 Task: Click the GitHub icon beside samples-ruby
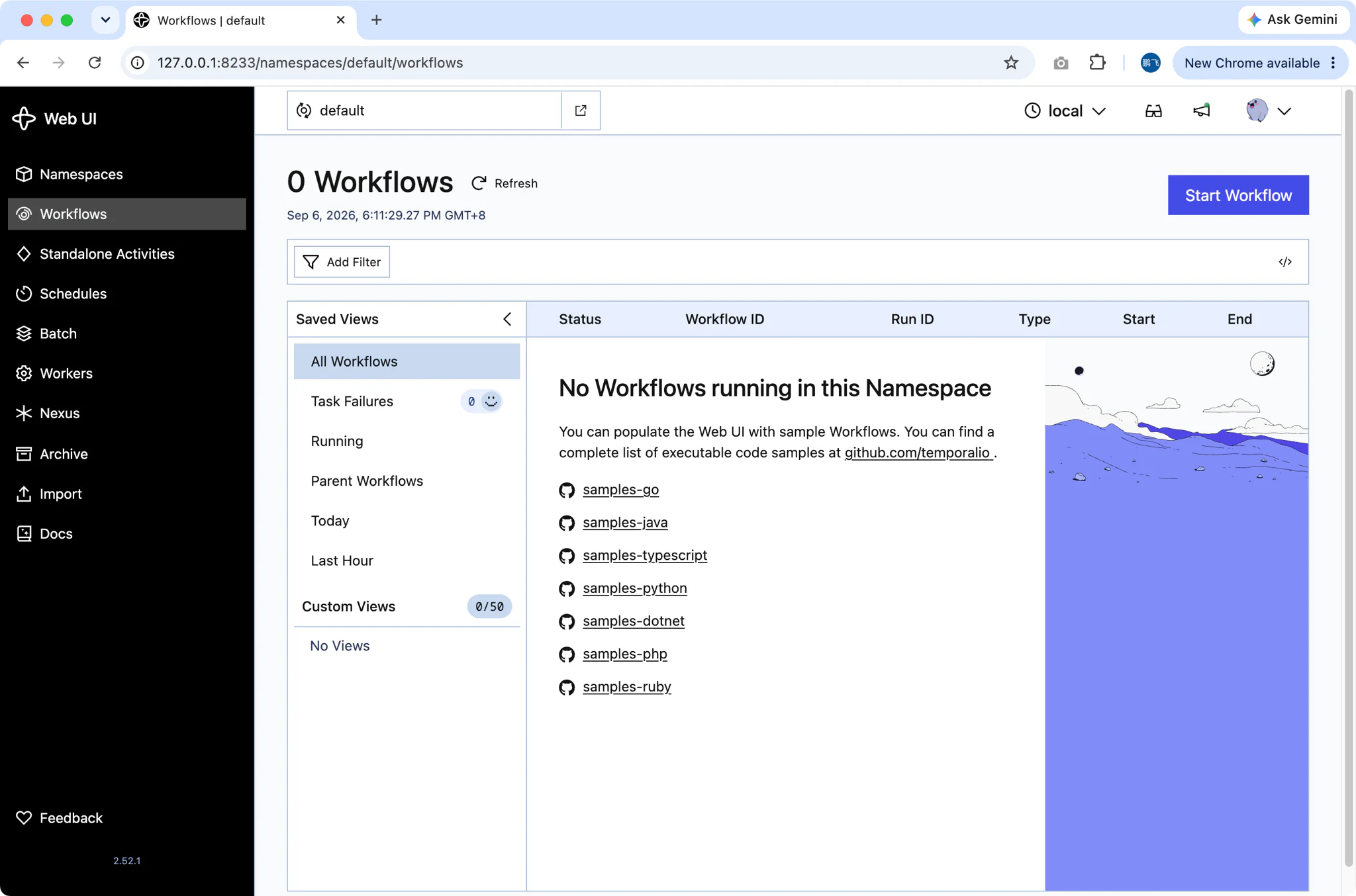point(567,688)
